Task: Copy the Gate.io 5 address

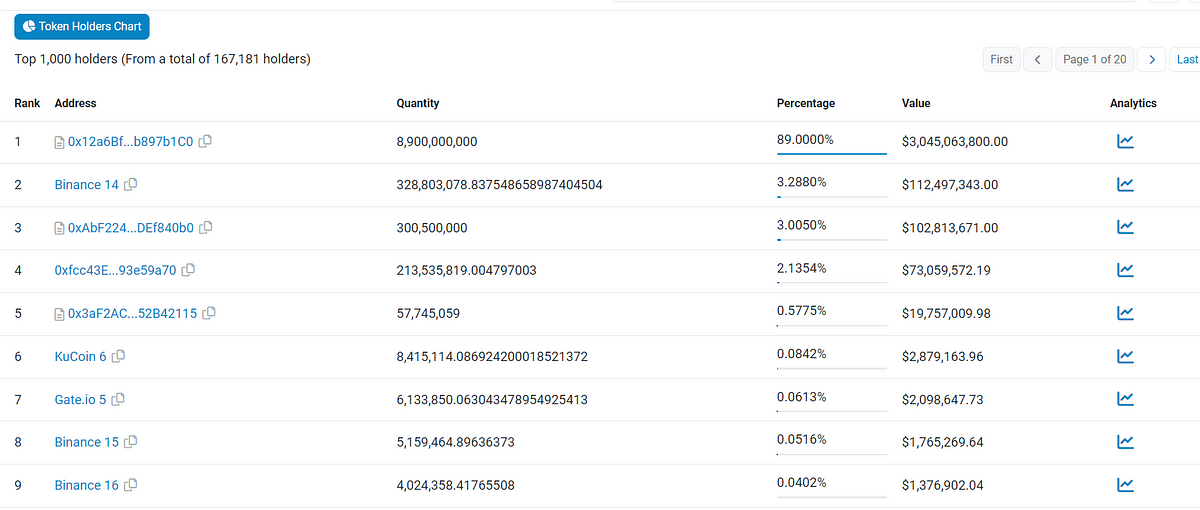Action: [x=119, y=400]
